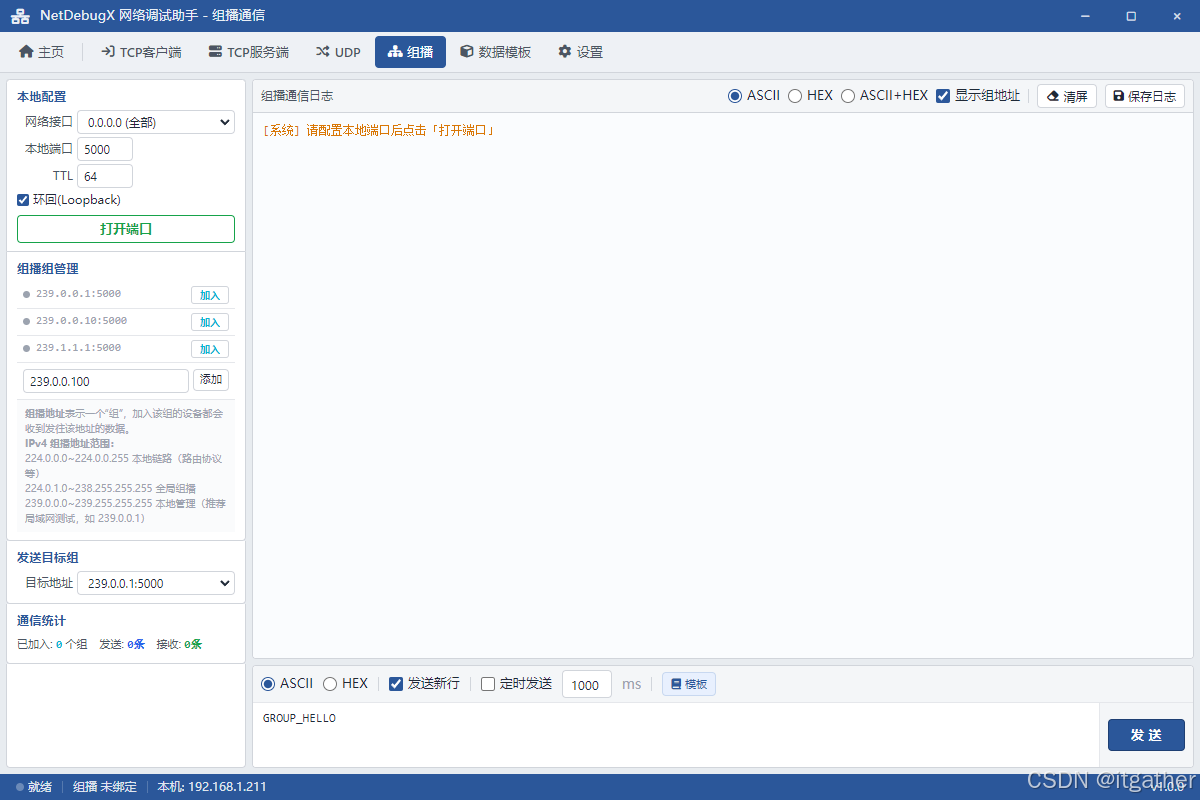Click the 本机: 192.168.1.211 status text
Screen dimensions: 1200x800
click(x=212, y=787)
